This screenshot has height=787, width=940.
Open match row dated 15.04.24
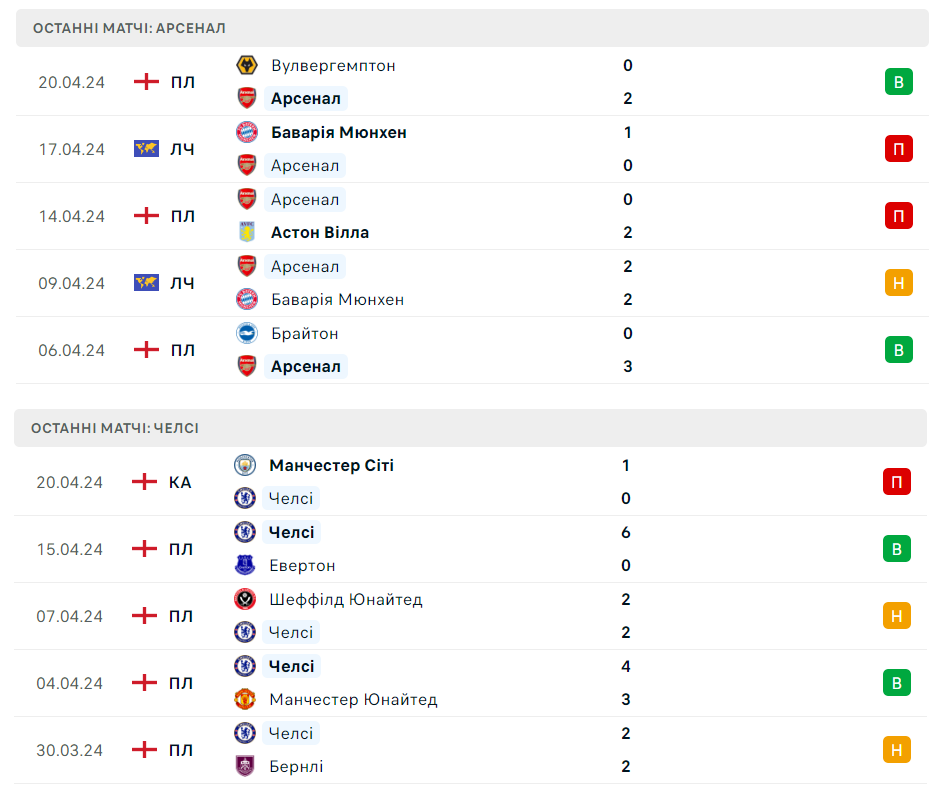pos(471,549)
